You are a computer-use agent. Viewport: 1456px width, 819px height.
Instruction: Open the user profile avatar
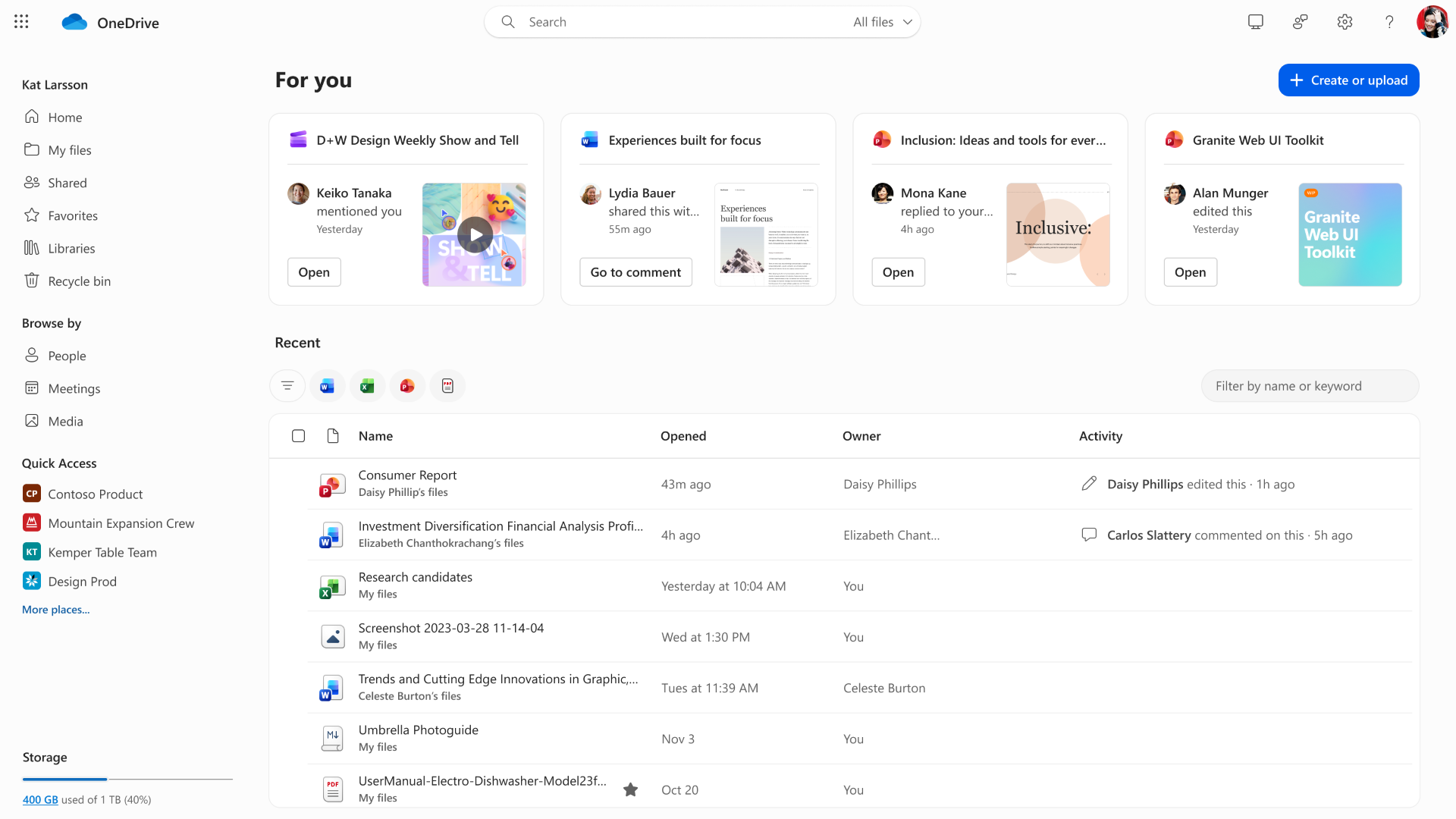click(1432, 22)
